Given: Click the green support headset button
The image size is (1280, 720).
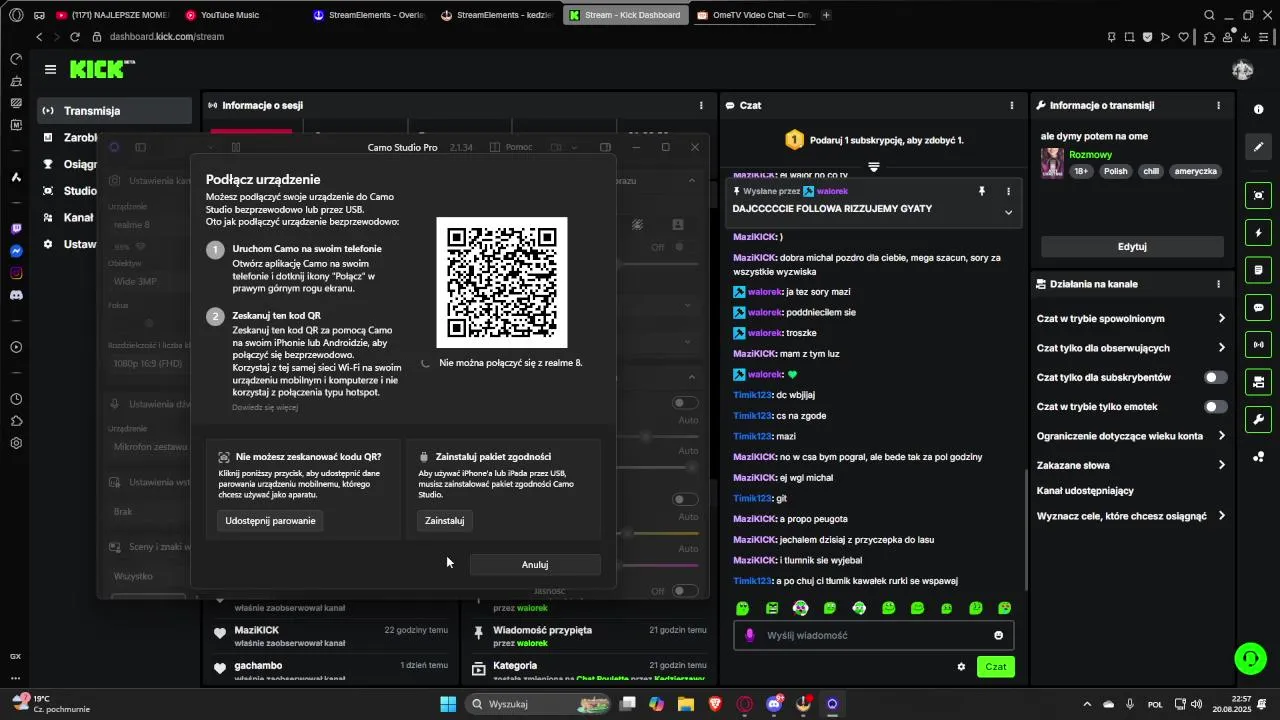Looking at the screenshot, I should click(1250, 658).
